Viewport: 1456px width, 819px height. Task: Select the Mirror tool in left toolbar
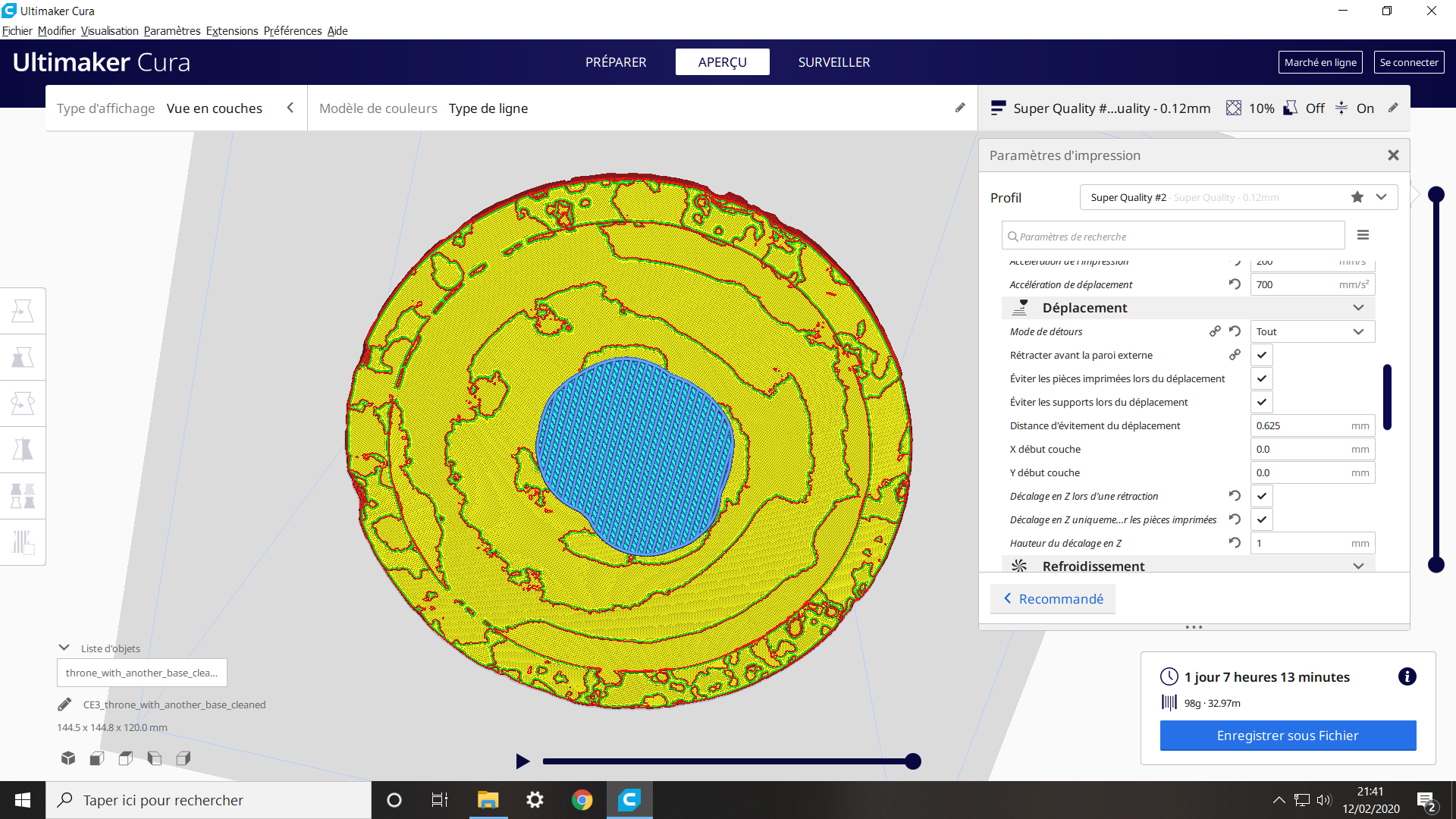23,450
